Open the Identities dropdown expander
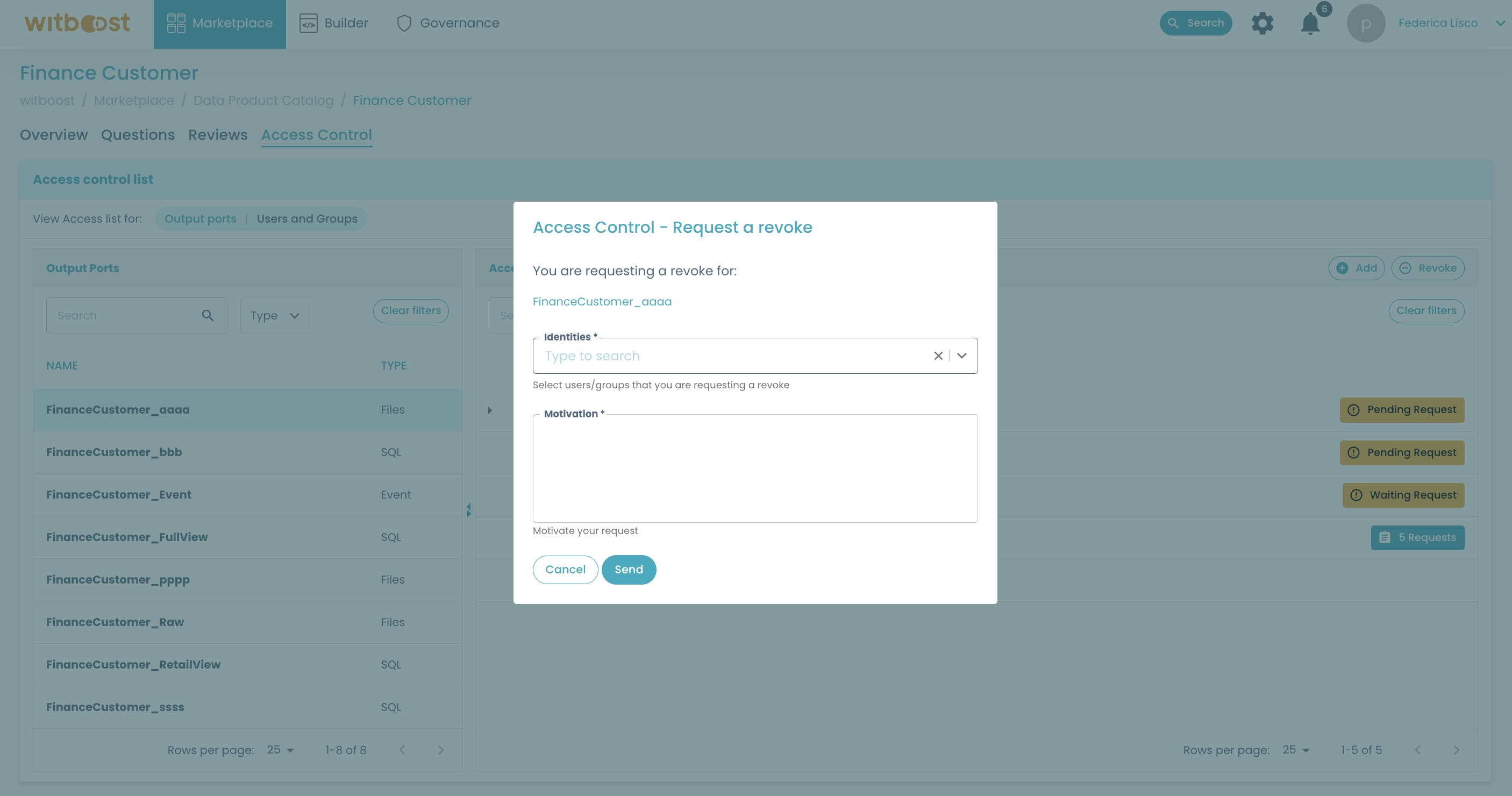Image resolution: width=1512 pixels, height=796 pixels. coord(961,355)
